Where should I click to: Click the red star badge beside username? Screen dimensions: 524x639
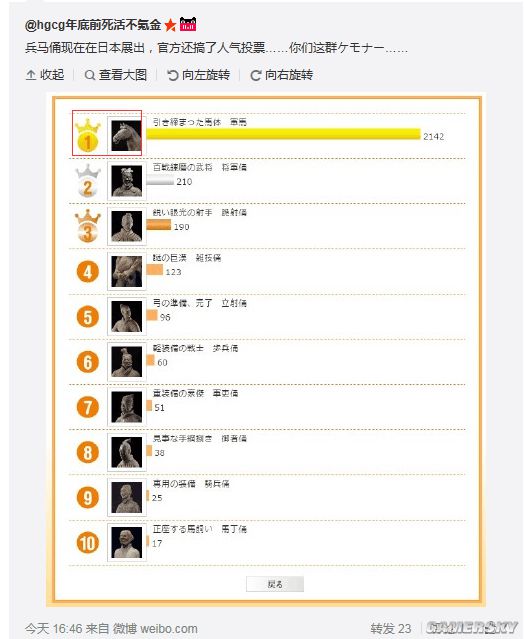(170, 25)
